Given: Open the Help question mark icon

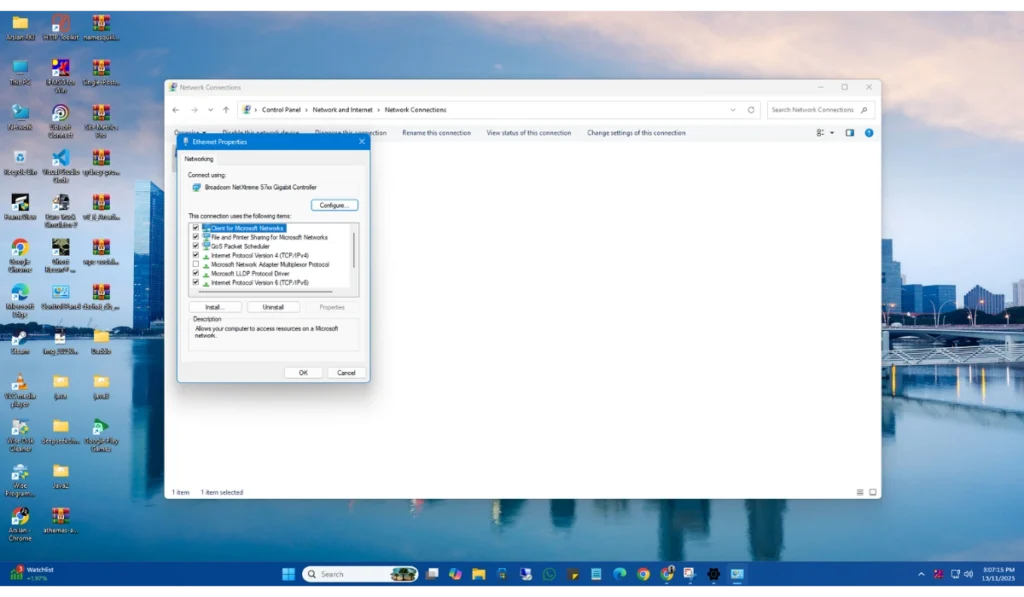Looking at the screenshot, I should (x=869, y=132).
